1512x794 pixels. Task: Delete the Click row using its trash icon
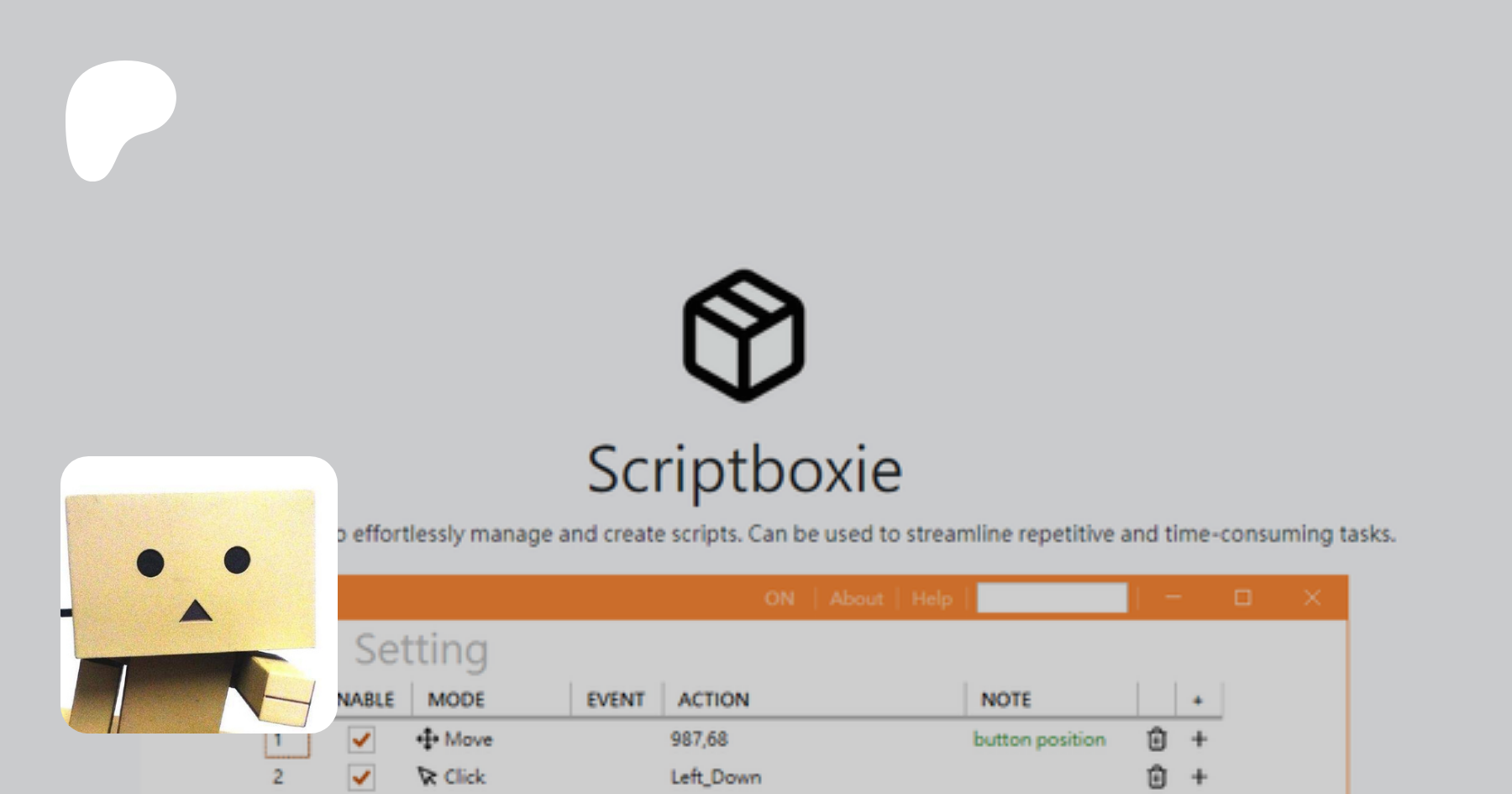[x=1157, y=776]
